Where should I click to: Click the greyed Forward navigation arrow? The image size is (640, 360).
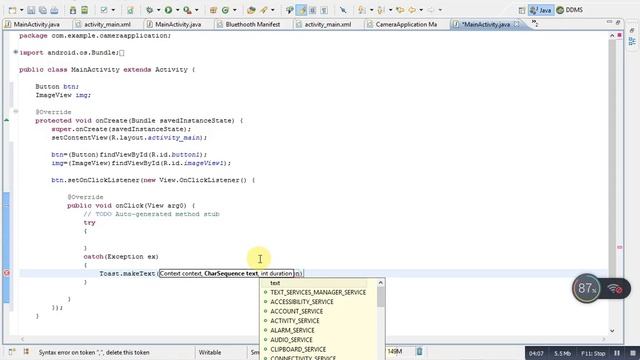431,10
